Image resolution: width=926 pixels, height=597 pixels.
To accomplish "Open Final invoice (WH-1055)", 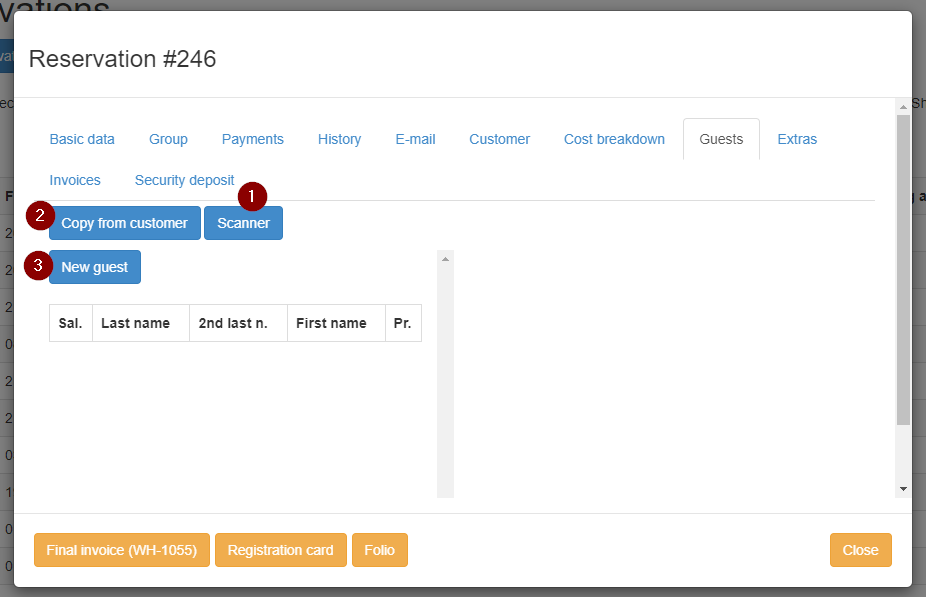I will [x=122, y=550].
